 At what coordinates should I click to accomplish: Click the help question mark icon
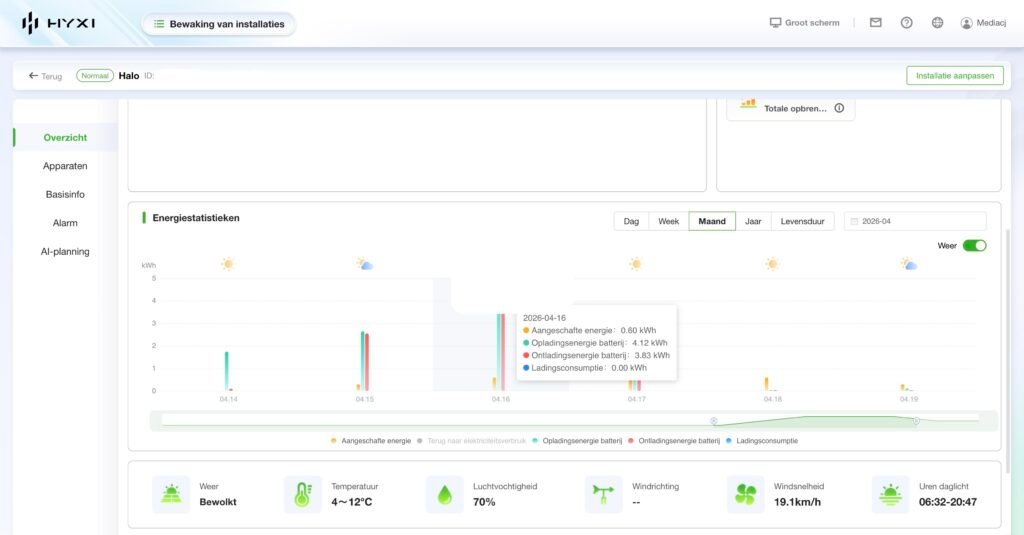[x=906, y=23]
